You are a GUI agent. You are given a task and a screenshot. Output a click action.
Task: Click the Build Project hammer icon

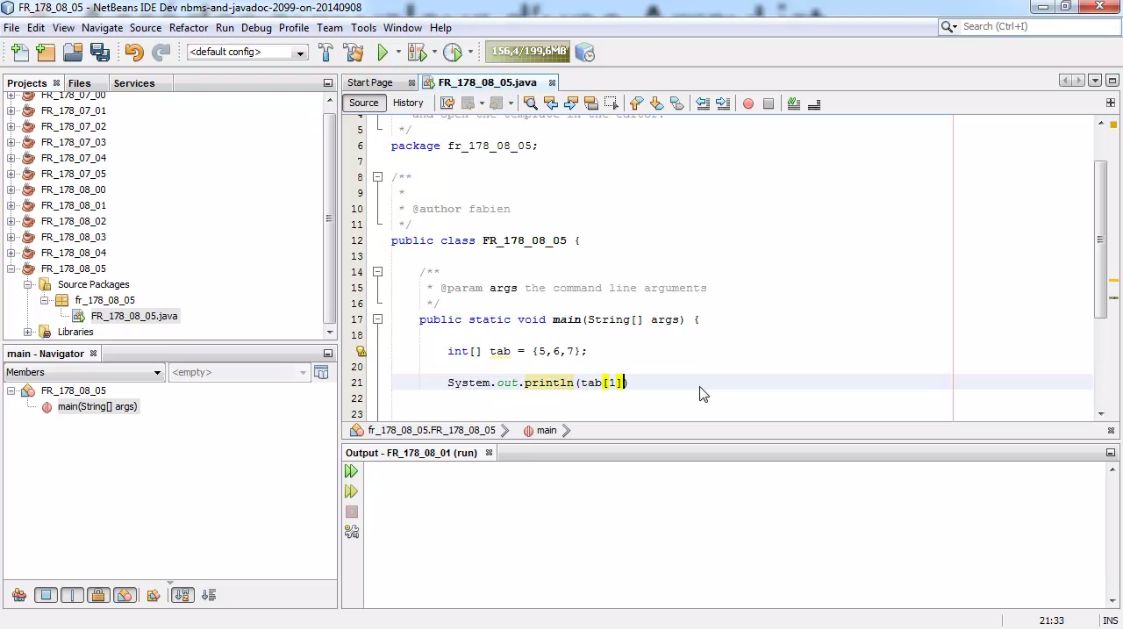click(x=325, y=53)
